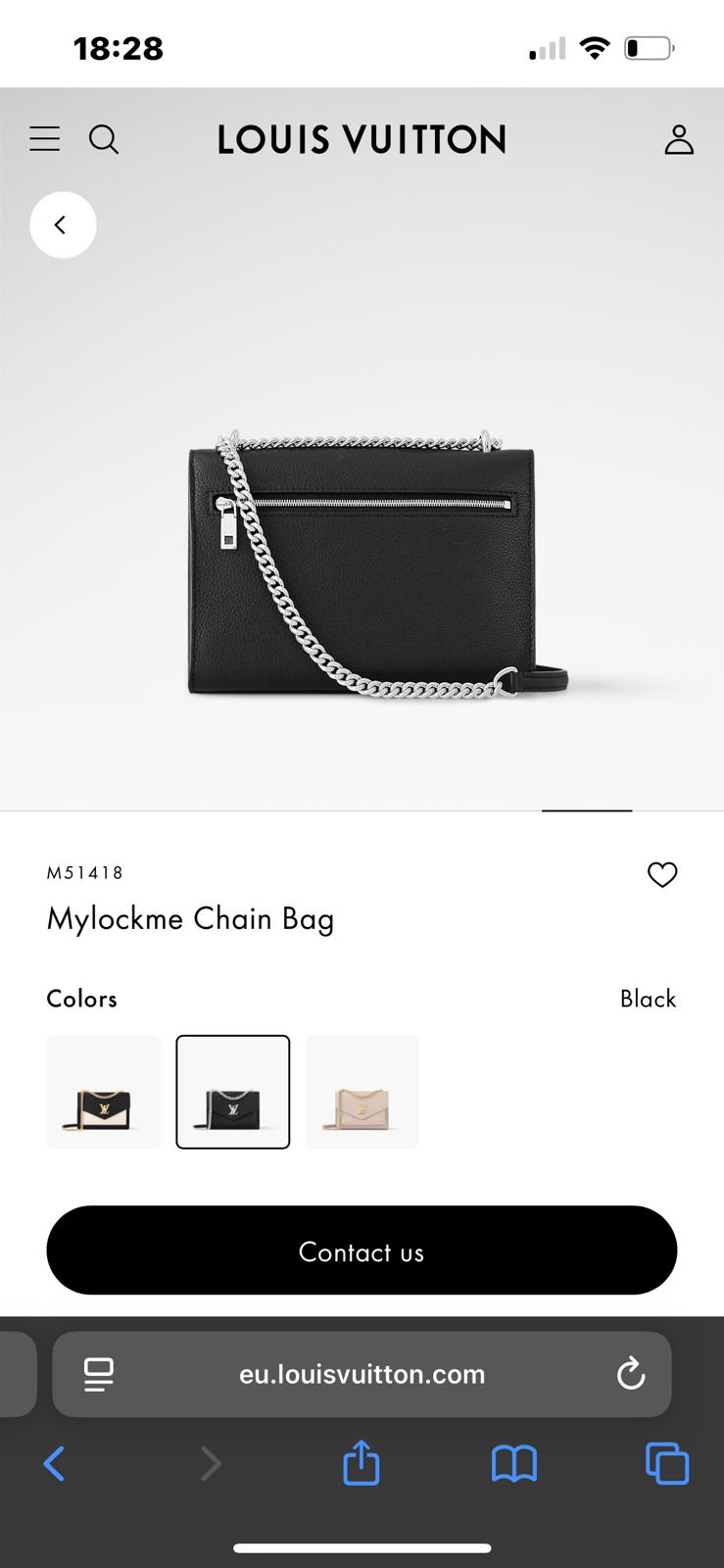This screenshot has height=1568, width=724.
Task: Open the hamburger navigation menu
Action: (x=44, y=139)
